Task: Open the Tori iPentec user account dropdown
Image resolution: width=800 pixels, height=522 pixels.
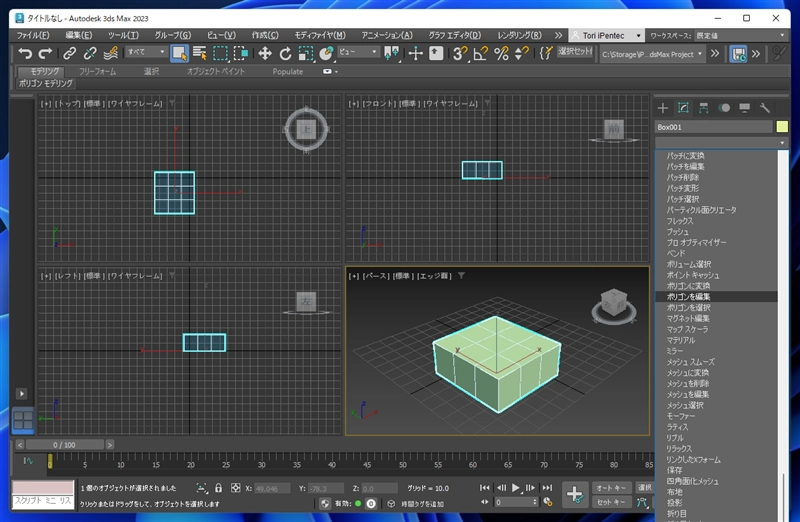Action: (x=606, y=35)
